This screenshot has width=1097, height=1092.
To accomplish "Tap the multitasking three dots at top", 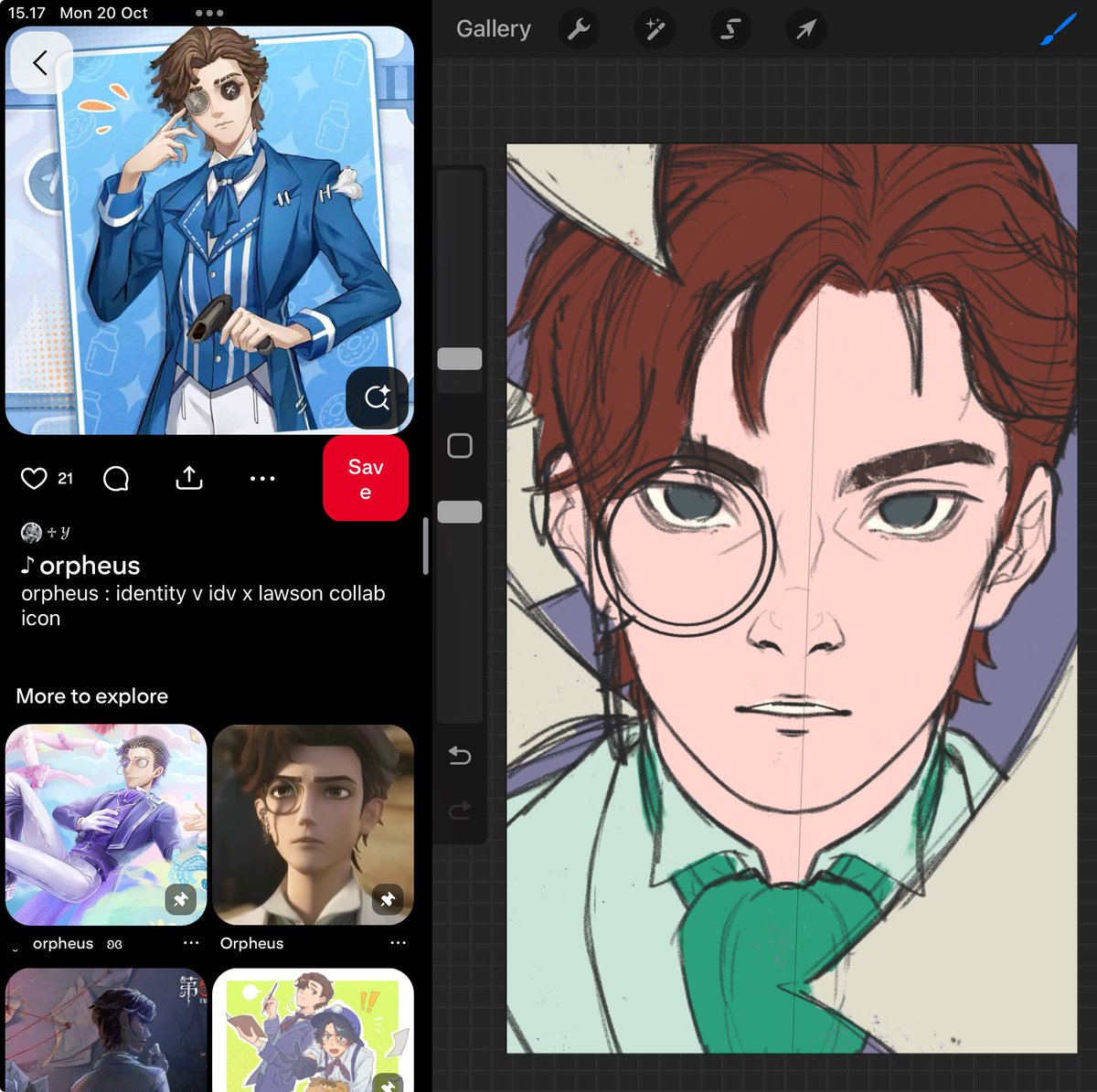I will point(209,13).
